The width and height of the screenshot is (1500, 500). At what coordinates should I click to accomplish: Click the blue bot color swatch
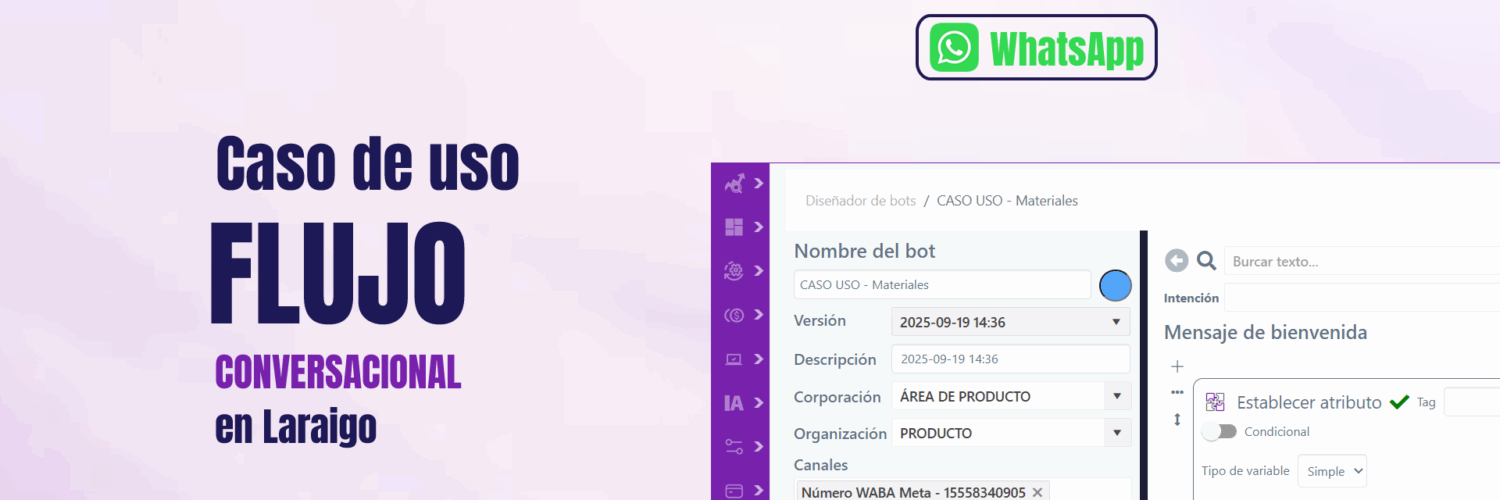1115,285
